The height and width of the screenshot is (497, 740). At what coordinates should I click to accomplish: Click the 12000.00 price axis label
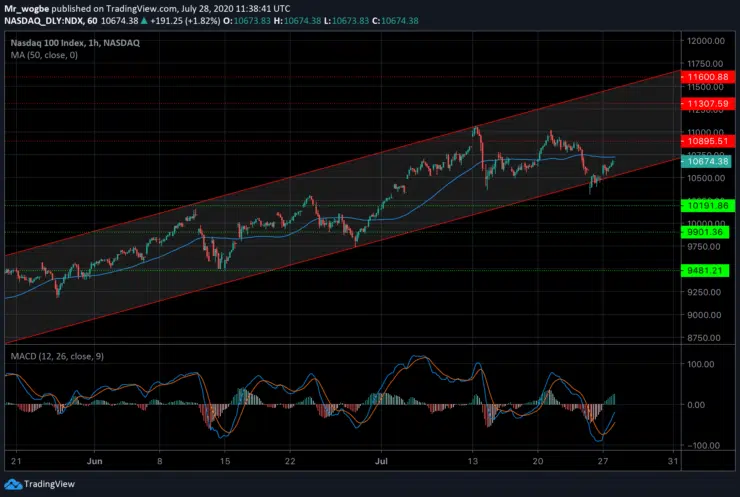[705, 41]
